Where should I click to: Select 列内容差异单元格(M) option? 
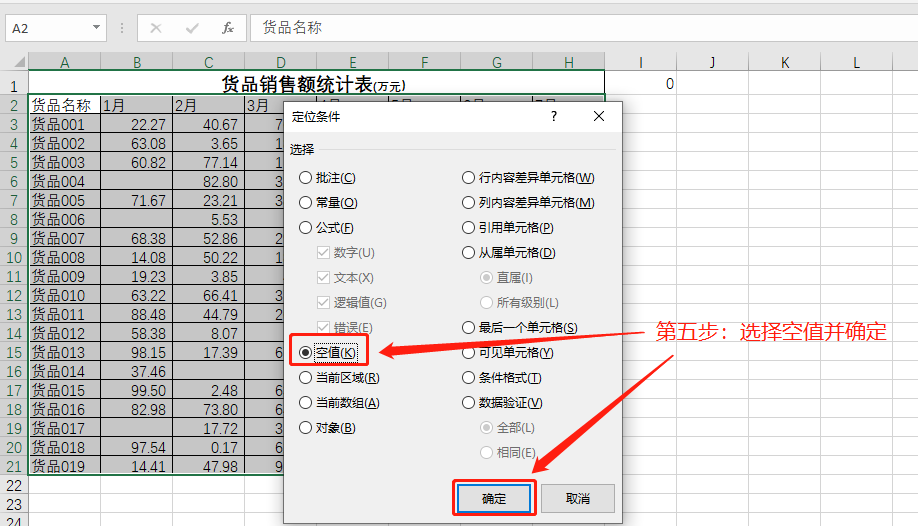[528, 203]
